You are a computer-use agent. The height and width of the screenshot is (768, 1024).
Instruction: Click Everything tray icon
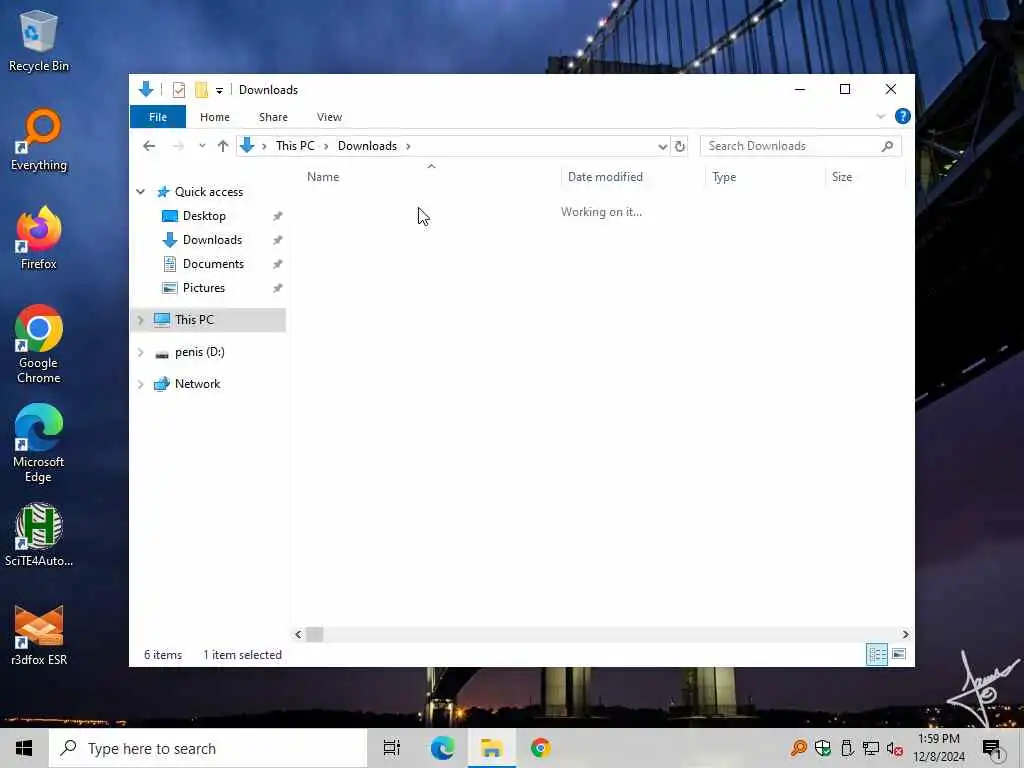799,748
